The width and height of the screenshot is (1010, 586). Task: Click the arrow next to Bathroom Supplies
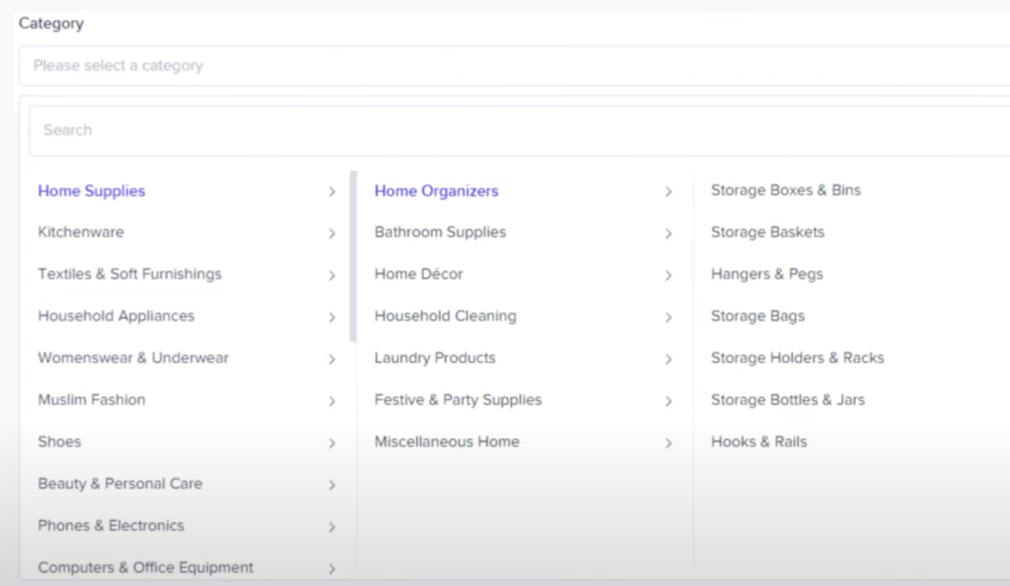[x=669, y=234]
